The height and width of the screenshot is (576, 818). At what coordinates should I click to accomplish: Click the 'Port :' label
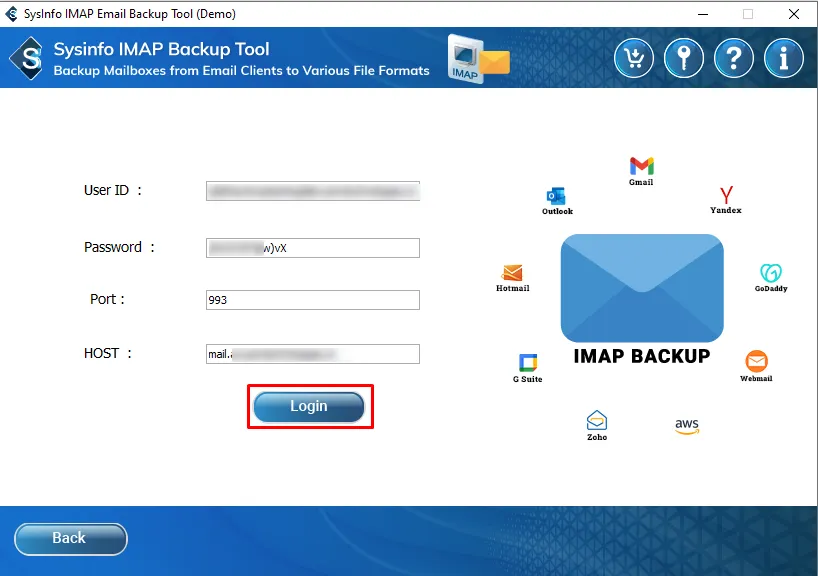tap(107, 299)
